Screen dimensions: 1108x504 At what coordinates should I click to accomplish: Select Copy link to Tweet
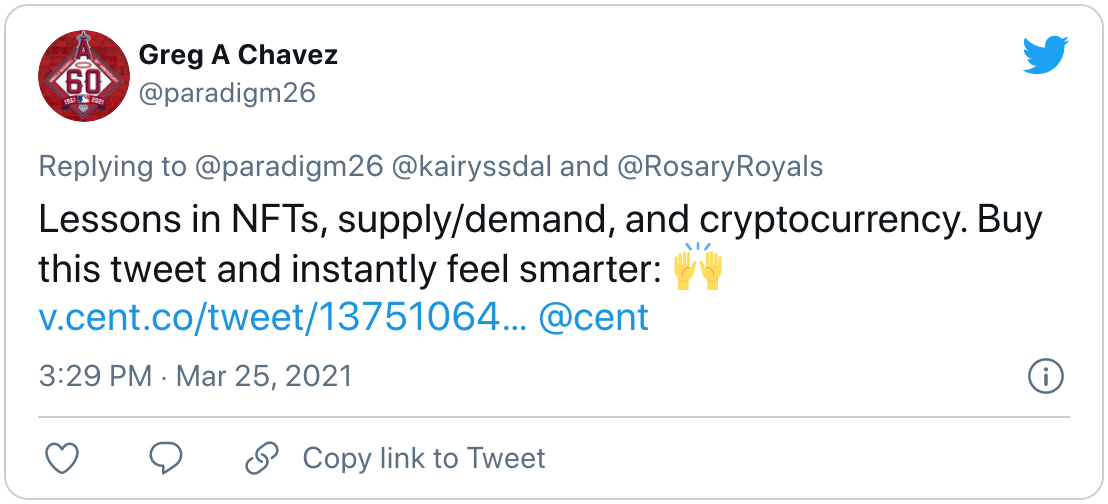(x=424, y=458)
